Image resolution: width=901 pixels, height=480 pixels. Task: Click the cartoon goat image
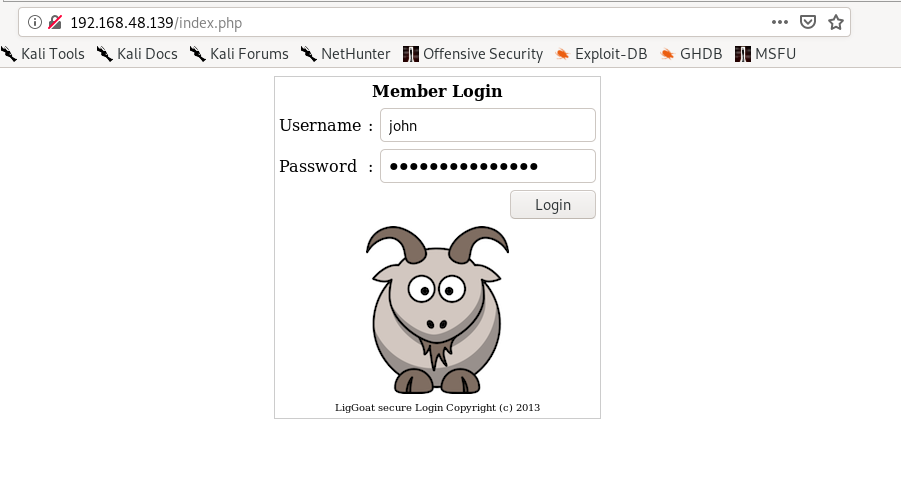coord(437,310)
